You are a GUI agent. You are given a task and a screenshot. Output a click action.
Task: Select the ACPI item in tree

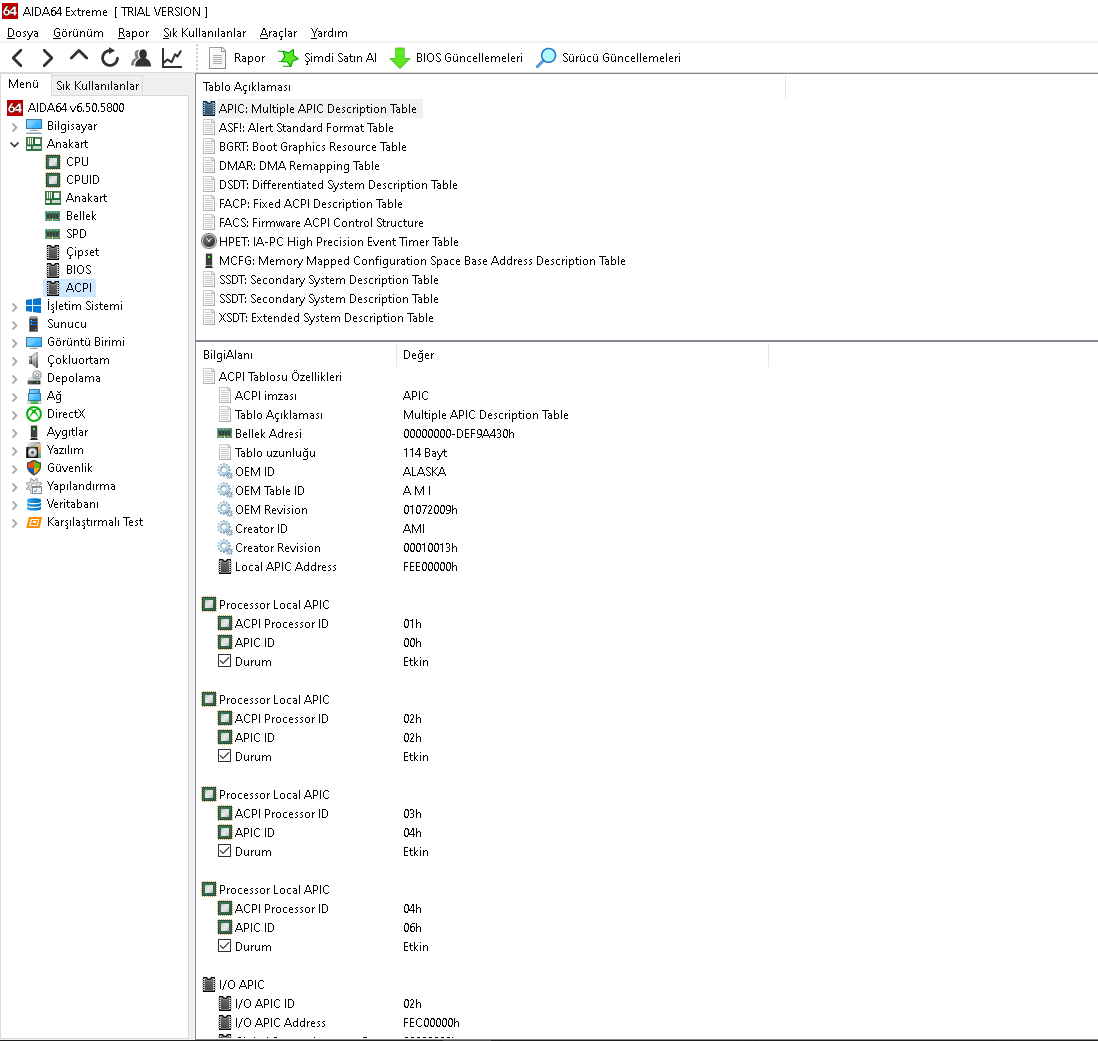click(70, 288)
